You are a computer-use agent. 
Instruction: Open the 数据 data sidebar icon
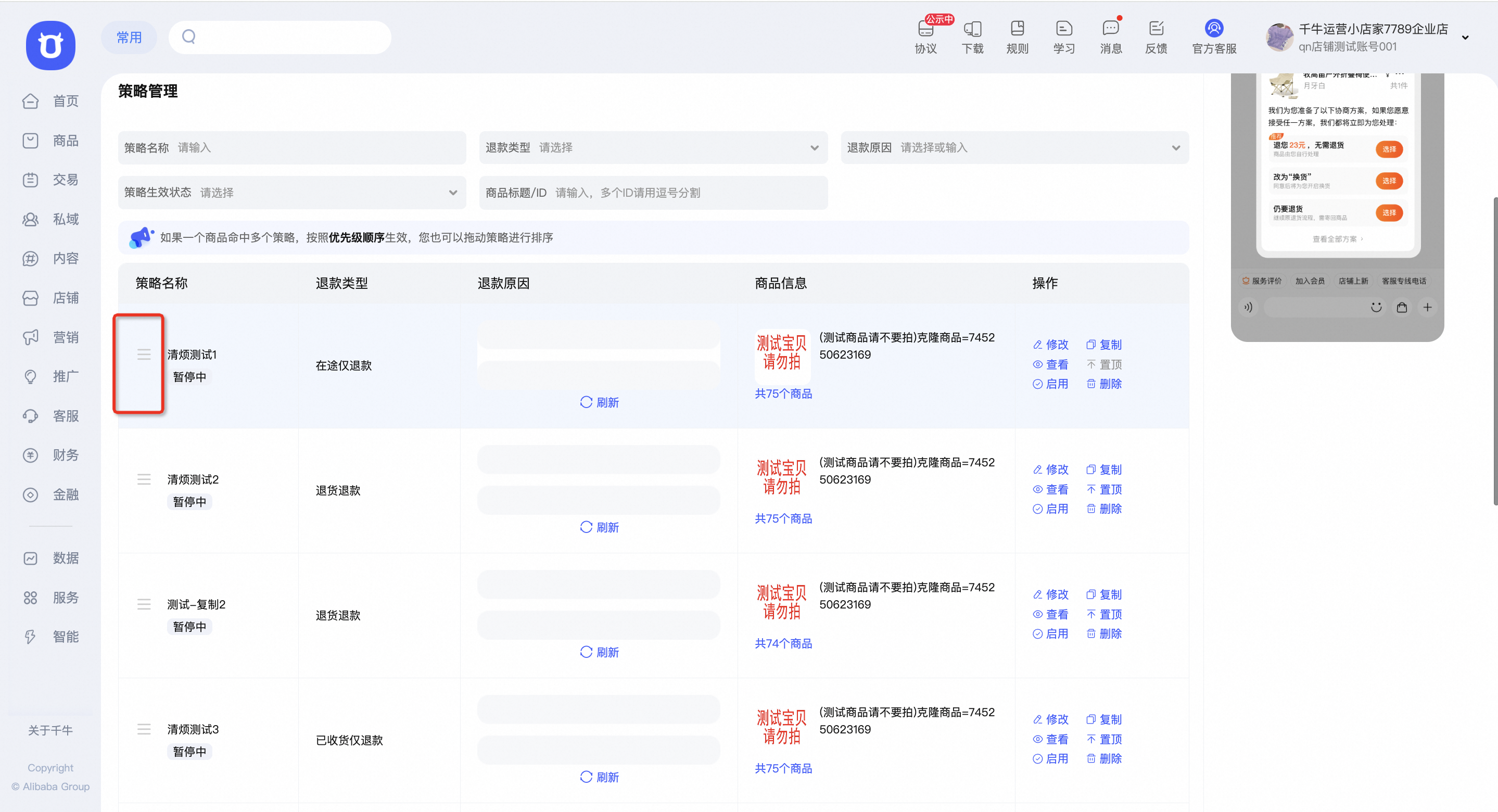30,557
